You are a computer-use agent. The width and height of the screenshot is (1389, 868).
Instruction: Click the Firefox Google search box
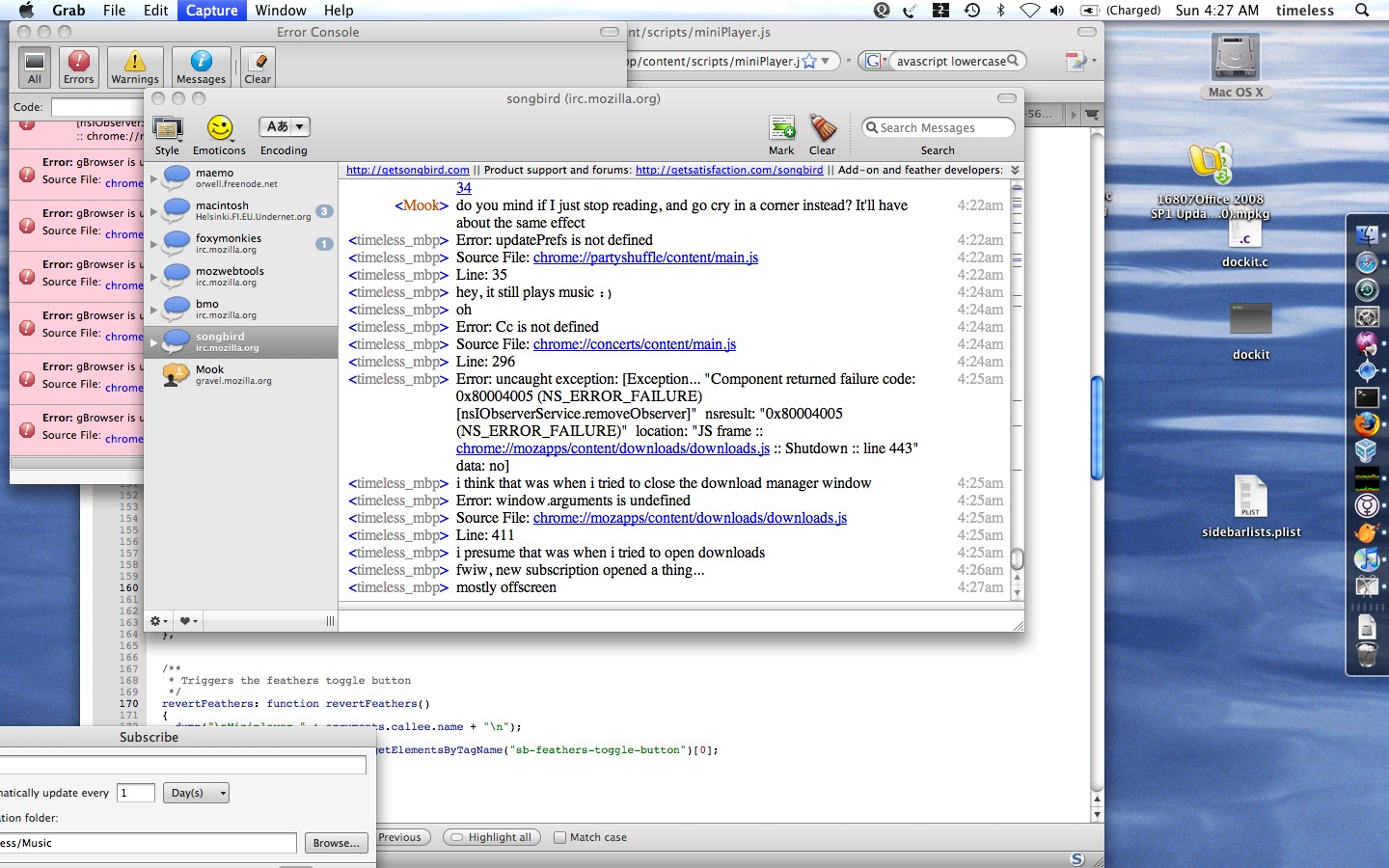(951, 61)
